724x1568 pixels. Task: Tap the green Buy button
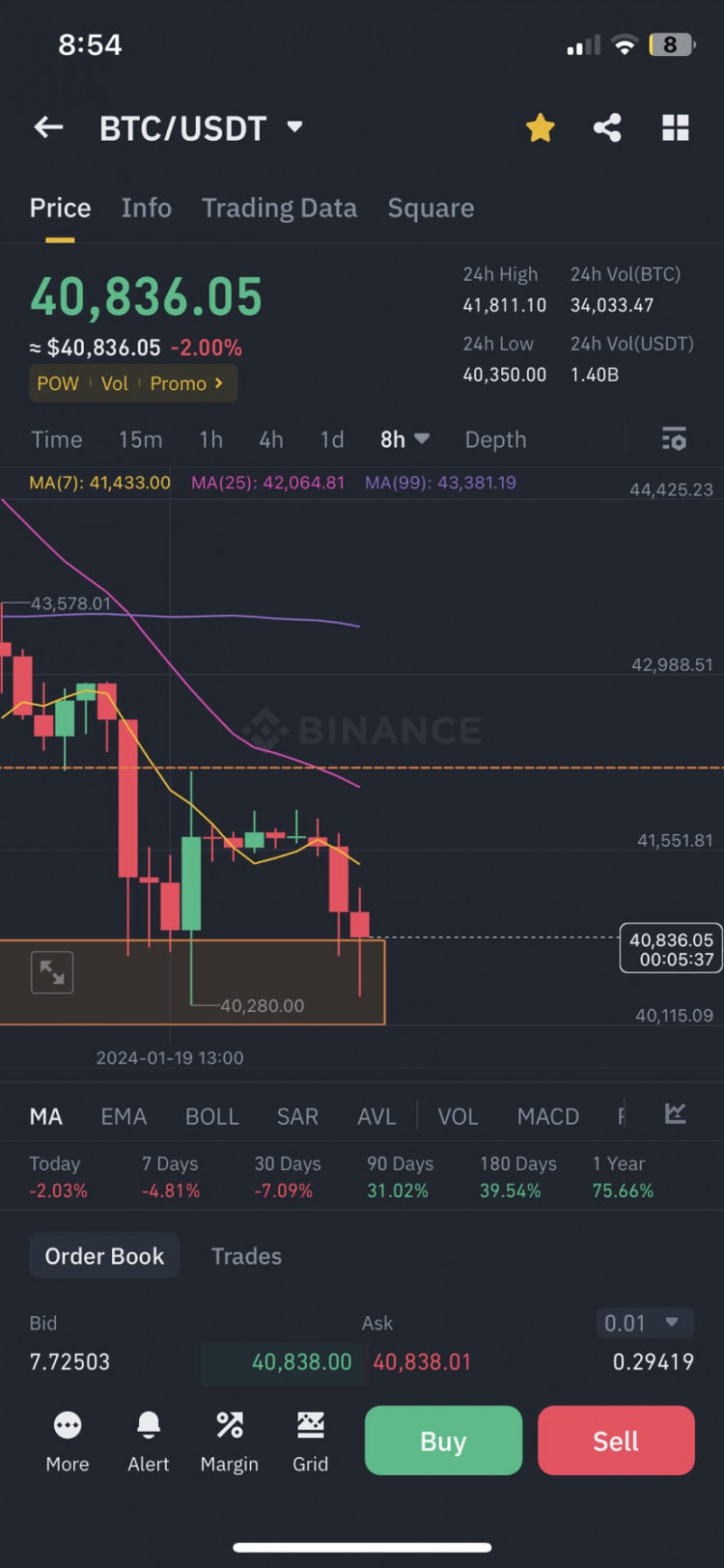point(443,1441)
